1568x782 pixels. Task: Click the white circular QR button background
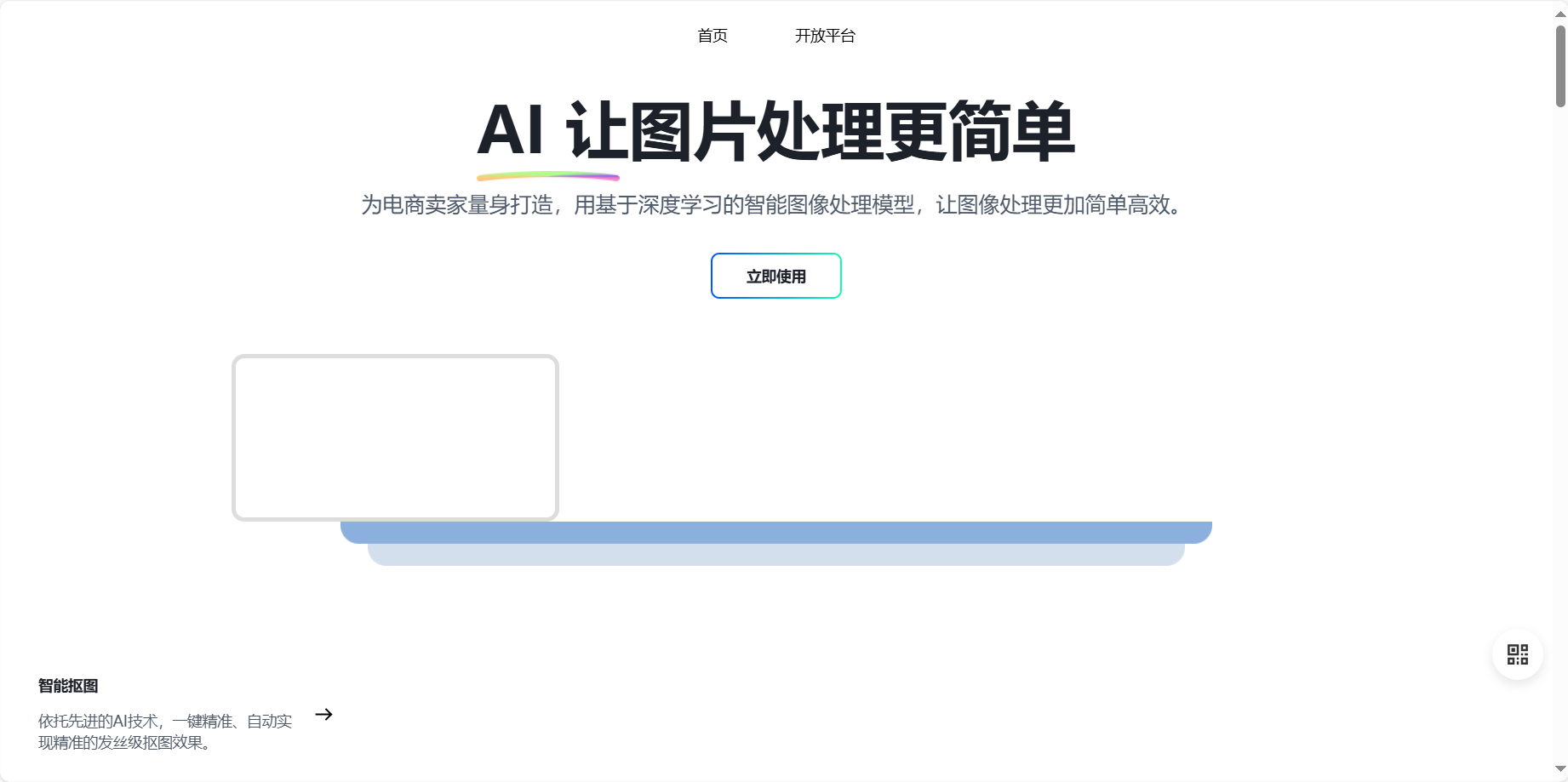[x=1517, y=654]
